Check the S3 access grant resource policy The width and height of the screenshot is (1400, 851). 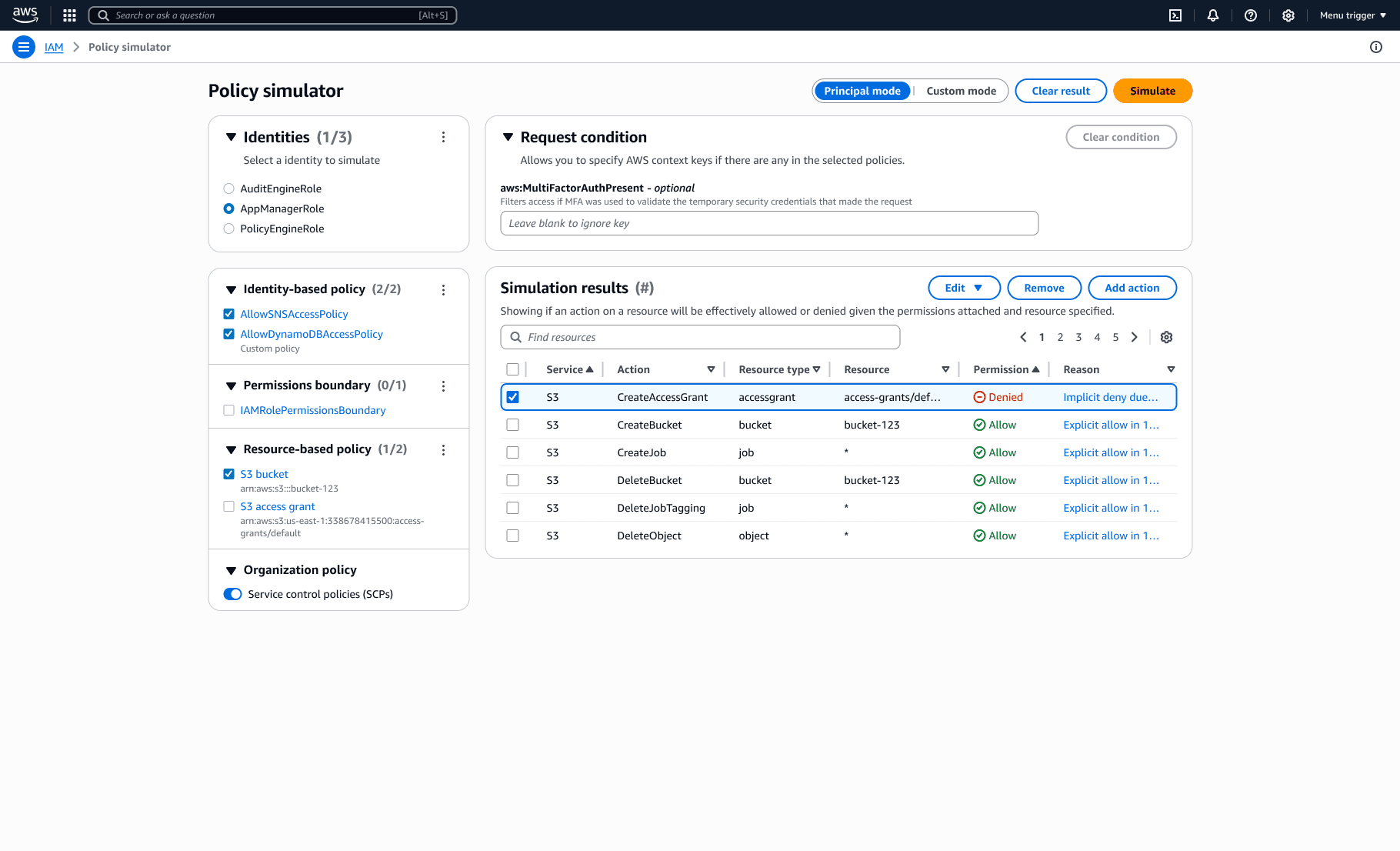click(228, 506)
